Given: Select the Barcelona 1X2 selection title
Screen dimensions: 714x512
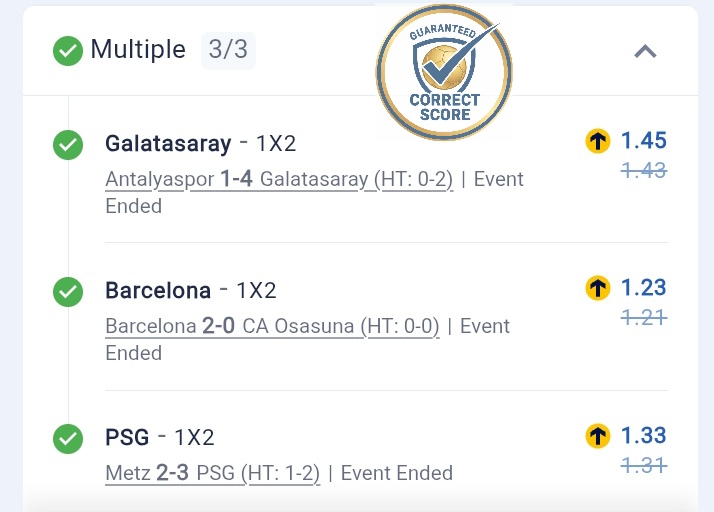Looking at the screenshot, I should [x=190, y=291].
